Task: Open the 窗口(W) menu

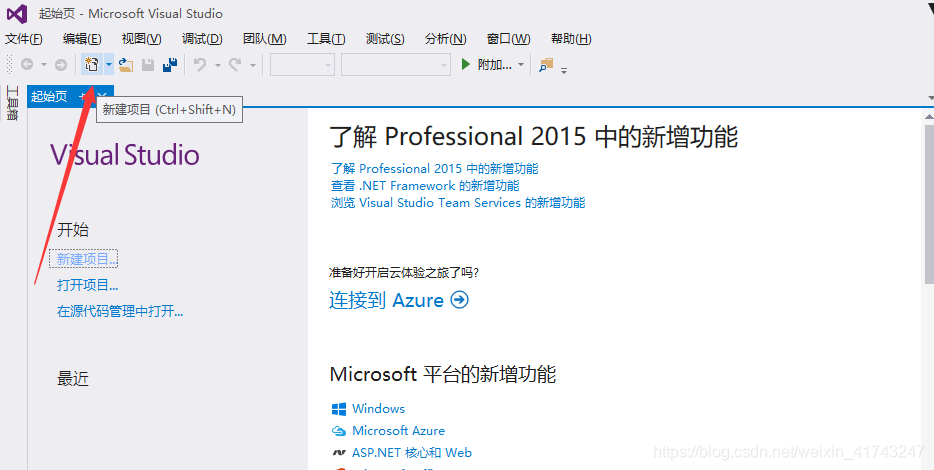Action: [x=509, y=39]
